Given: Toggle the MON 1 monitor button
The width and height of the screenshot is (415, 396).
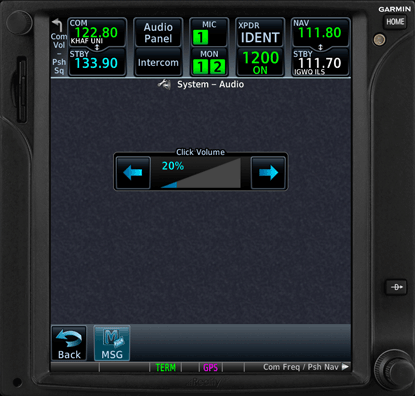Looking at the screenshot, I should point(200,67).
